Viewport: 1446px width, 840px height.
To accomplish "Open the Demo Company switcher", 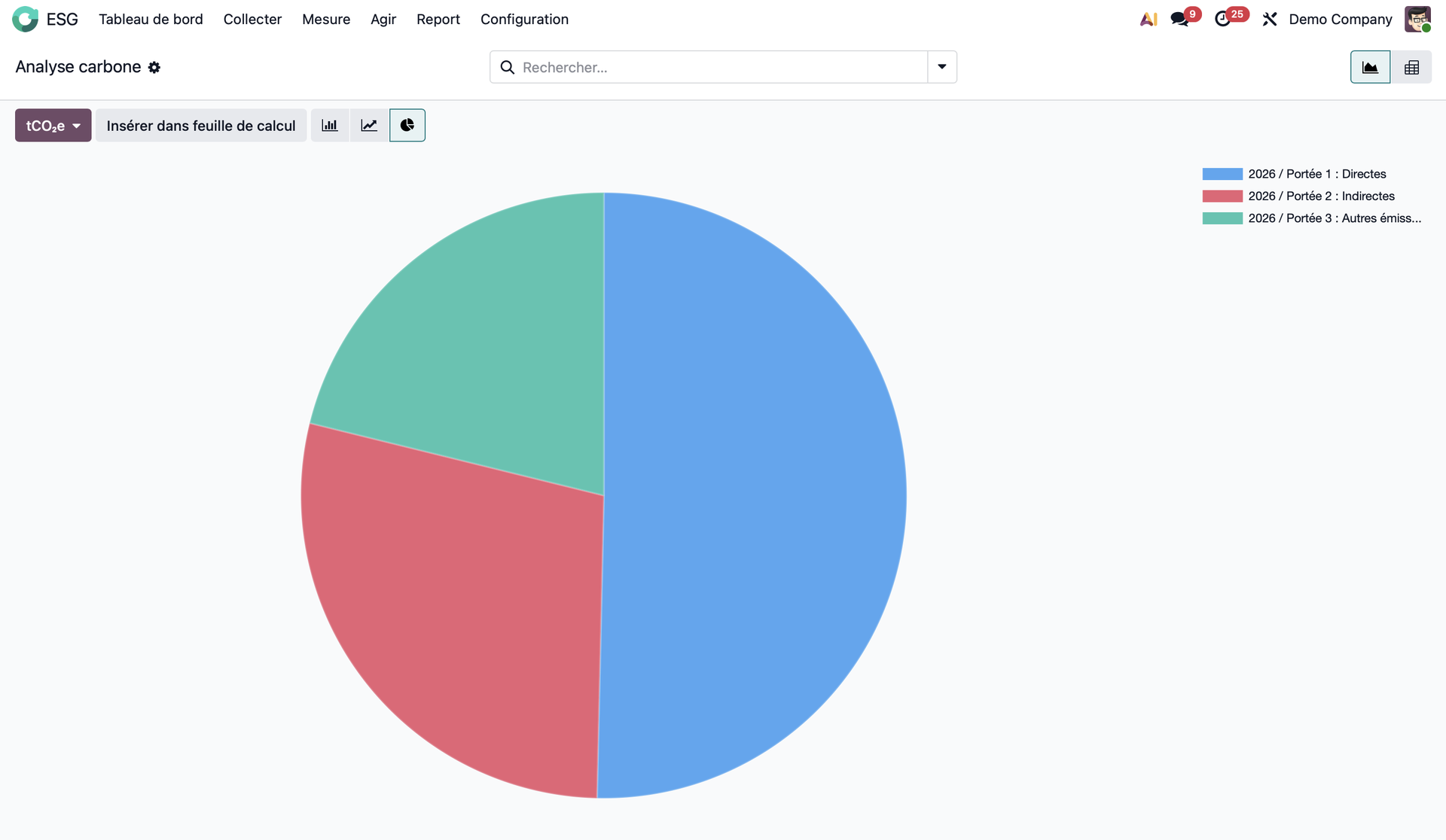I will click(x=1340, y=19).
